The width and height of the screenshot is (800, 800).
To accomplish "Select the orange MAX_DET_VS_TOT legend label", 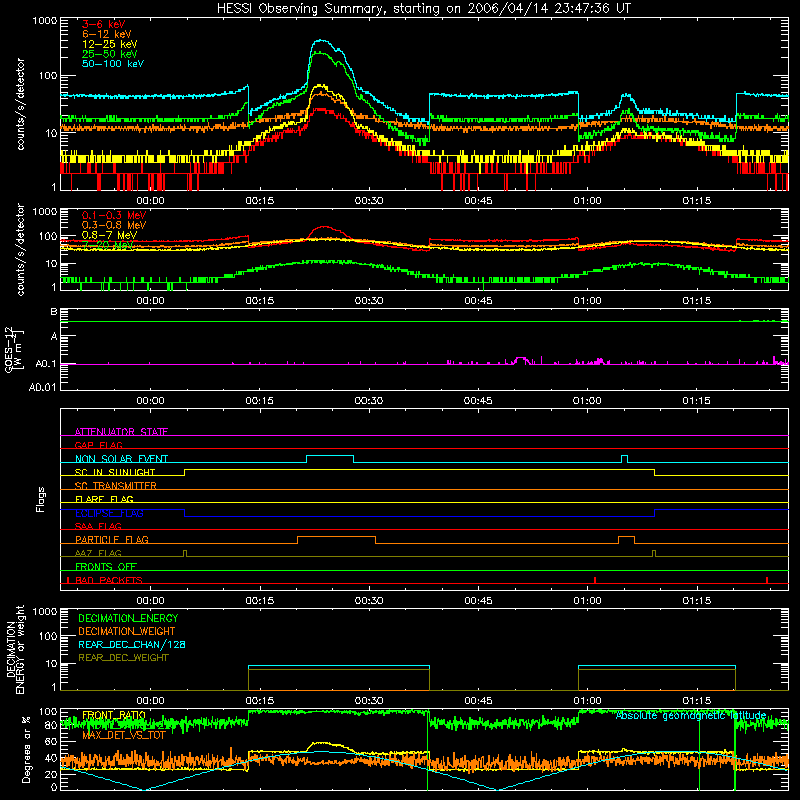I will coord(124,735).
